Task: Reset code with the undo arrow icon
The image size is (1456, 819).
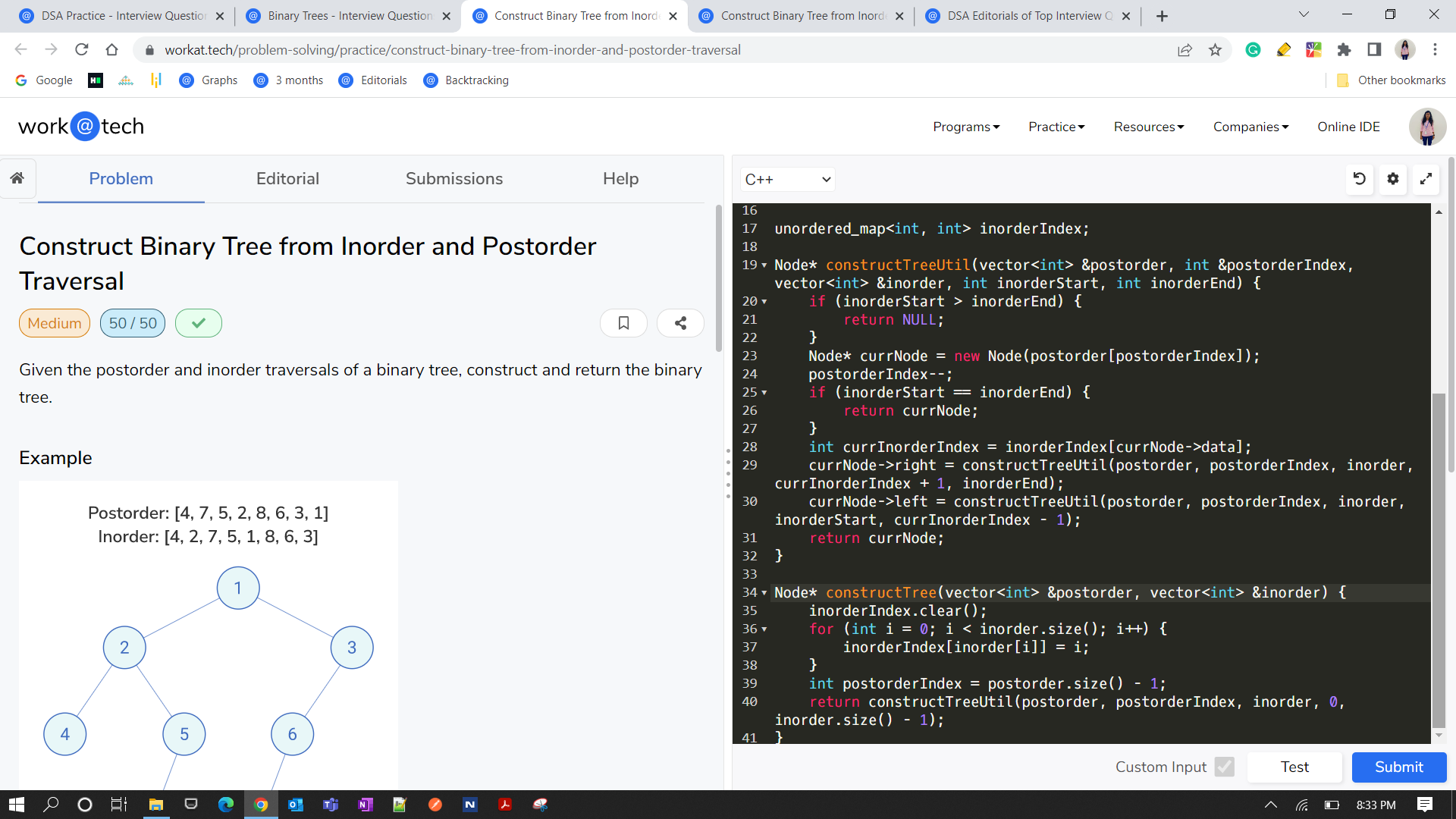Action: point(1360,179)
